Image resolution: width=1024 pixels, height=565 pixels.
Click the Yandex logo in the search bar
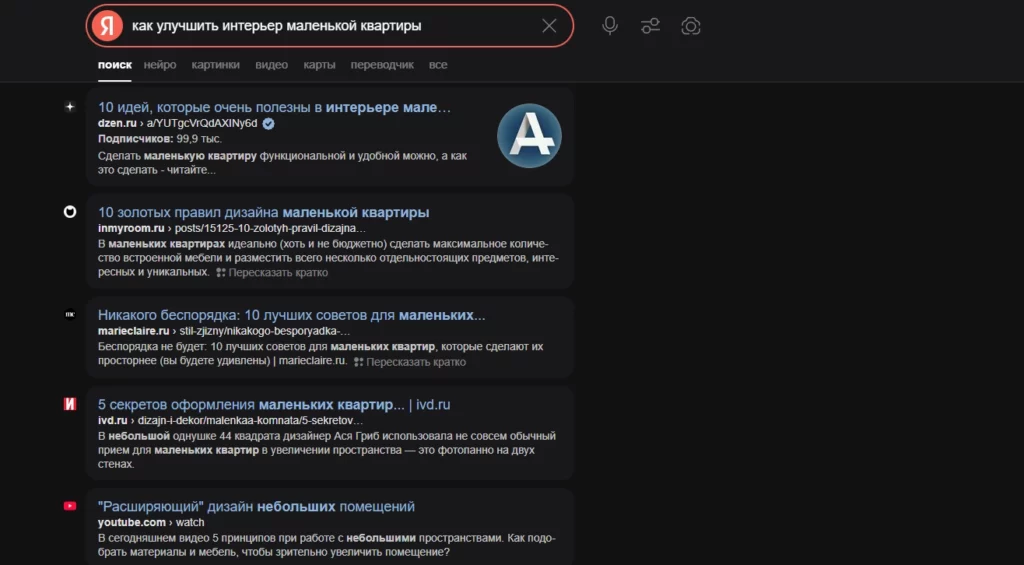point(106,26)
